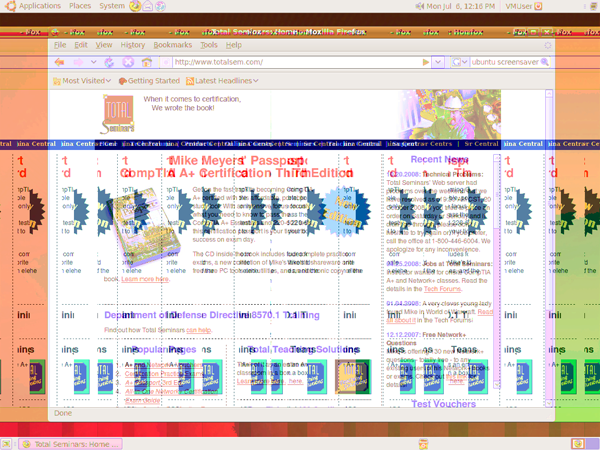
Task: Expand the Most Visited bookmarks folder
Action: 82,81
